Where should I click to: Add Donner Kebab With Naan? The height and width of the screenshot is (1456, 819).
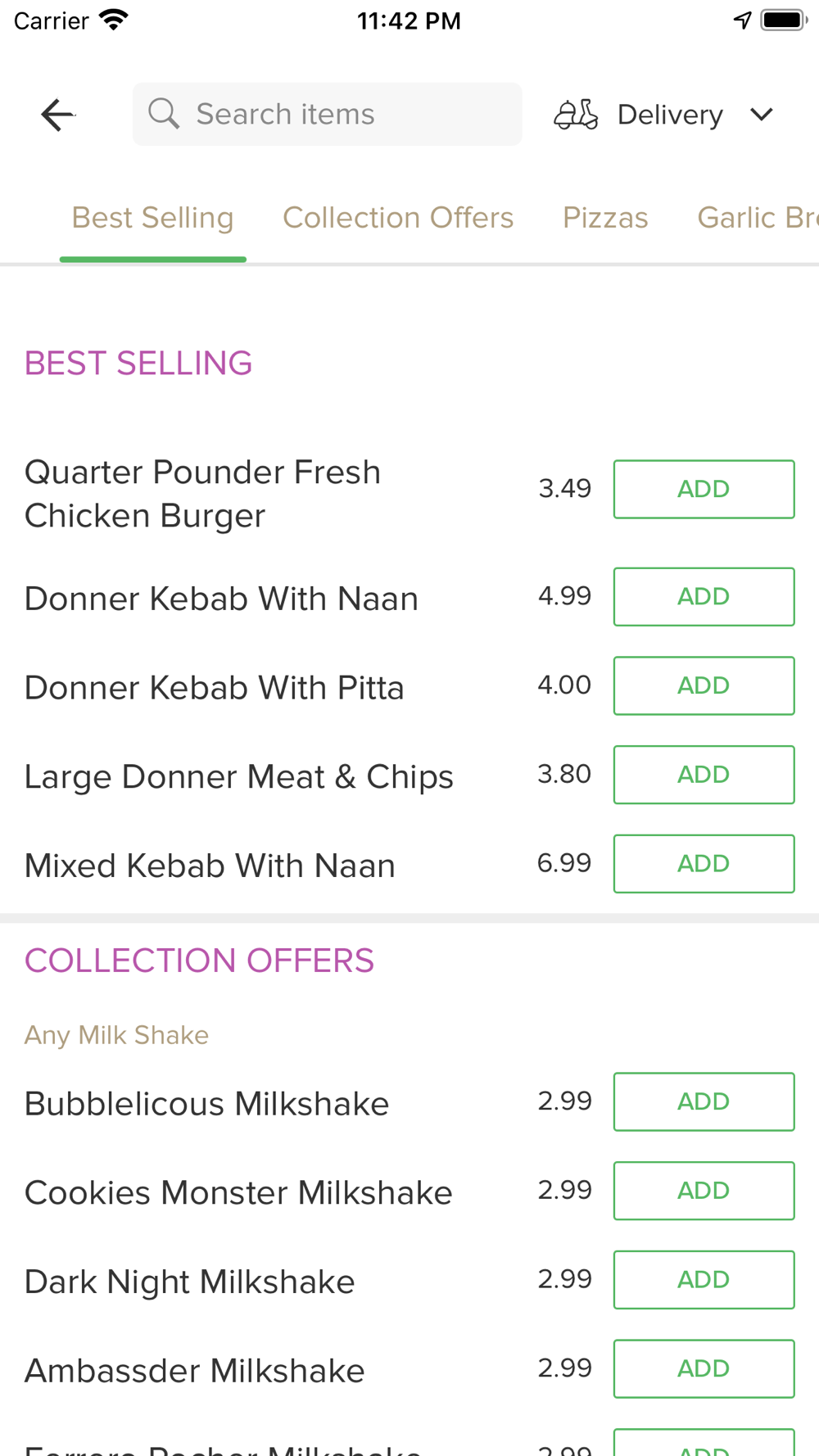[704, 596]
